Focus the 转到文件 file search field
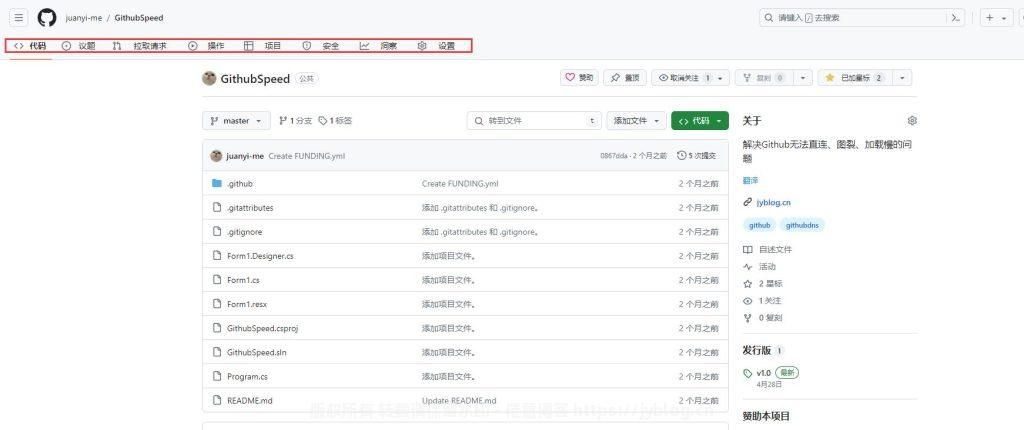The height and width of the screenshot is (430, 1024). (534, 121)
